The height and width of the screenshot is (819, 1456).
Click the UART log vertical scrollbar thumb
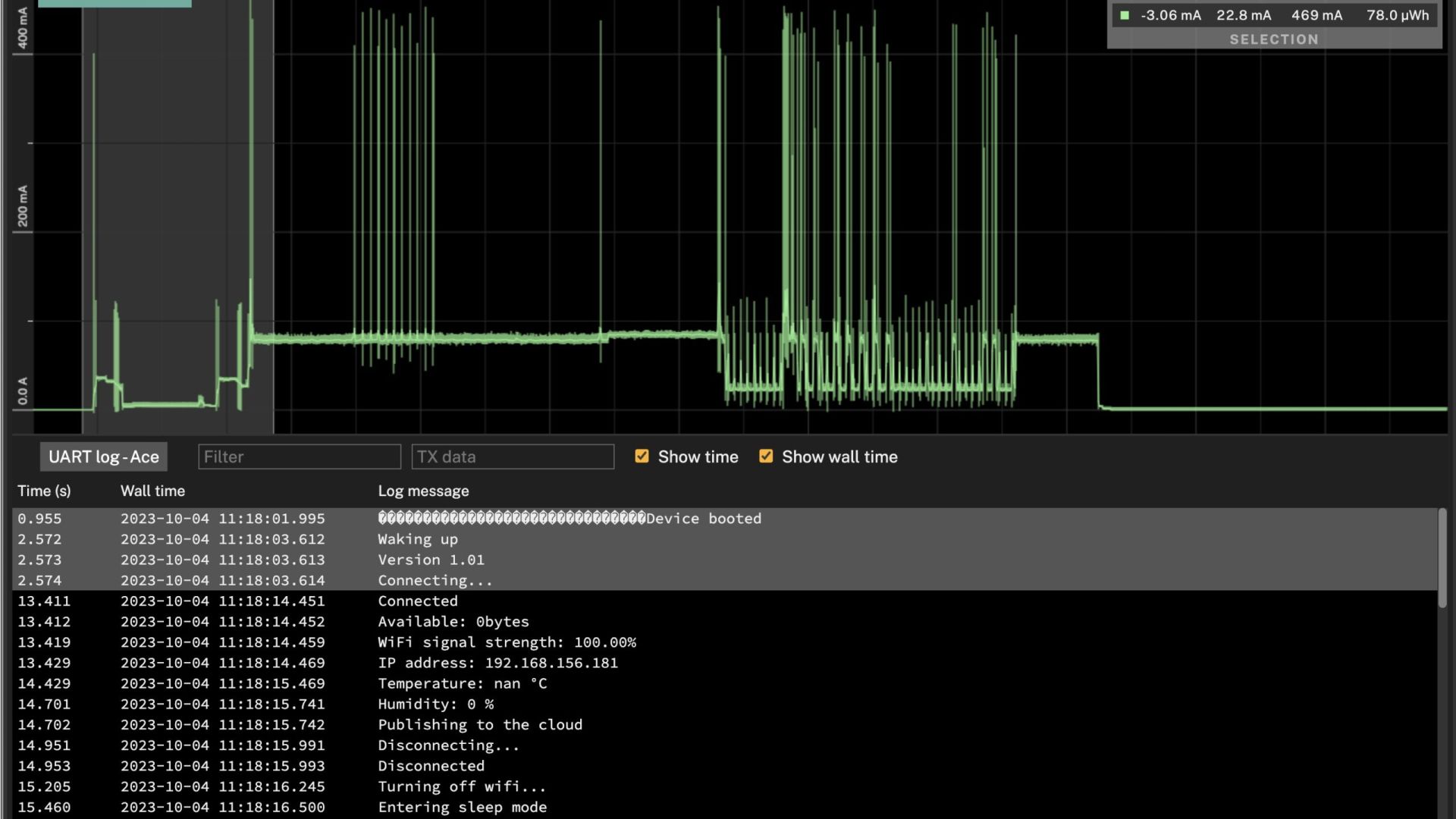point(1442,557)
